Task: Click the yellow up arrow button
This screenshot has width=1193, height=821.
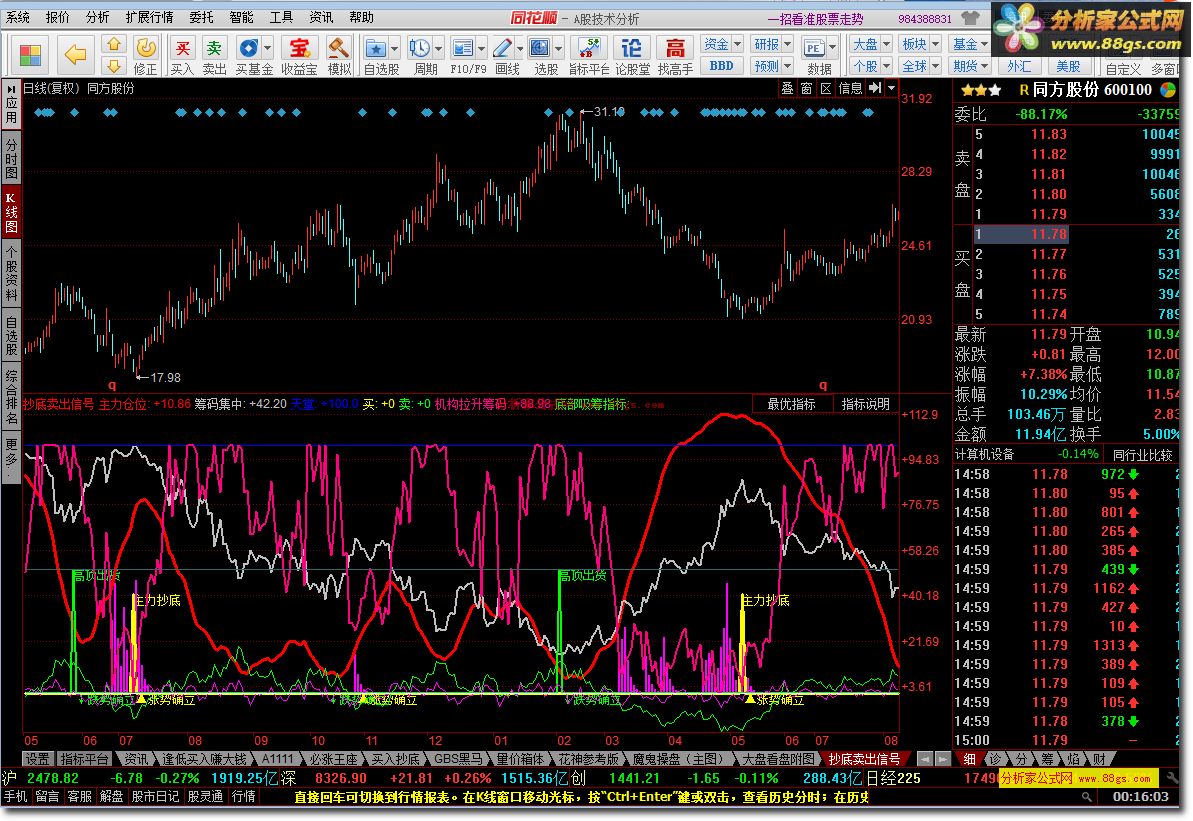Action: (x=113, y=45)
